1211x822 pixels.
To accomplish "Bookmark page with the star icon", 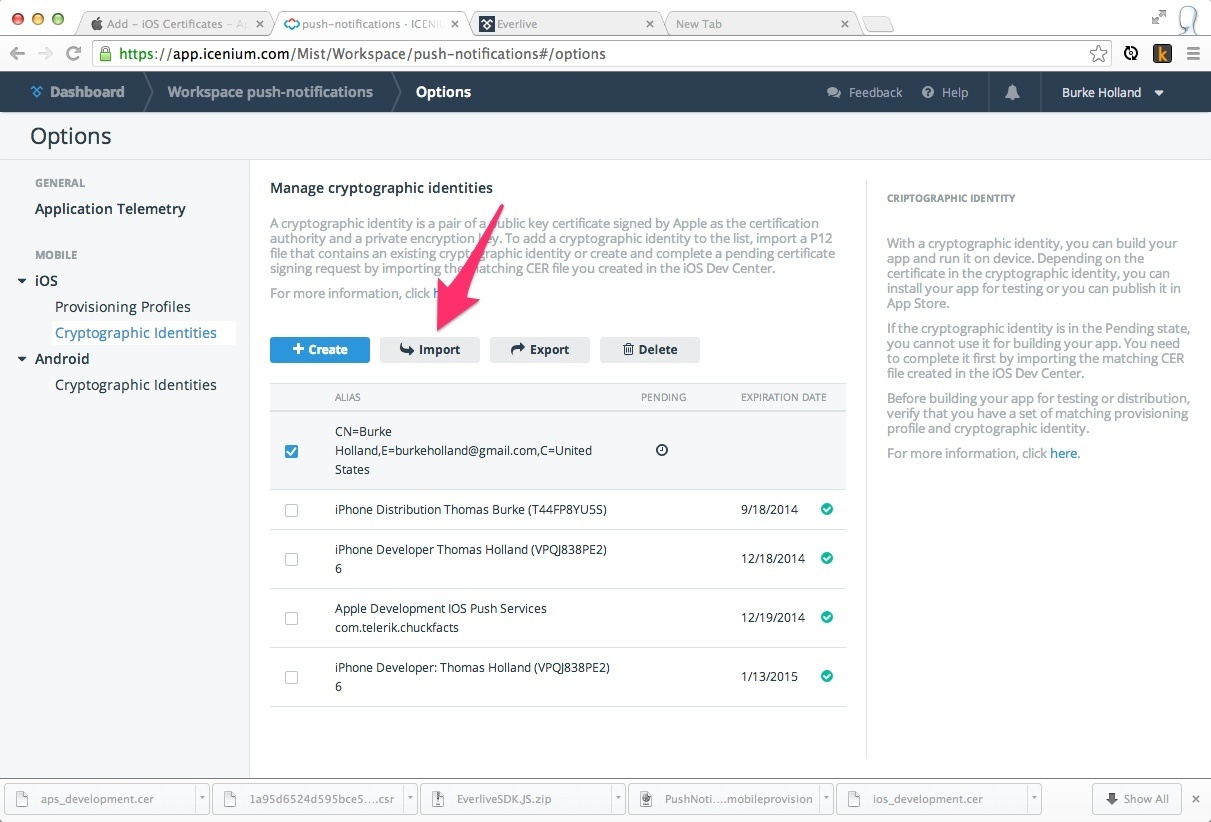I will pyautogui.click(x=1098, y=54).
